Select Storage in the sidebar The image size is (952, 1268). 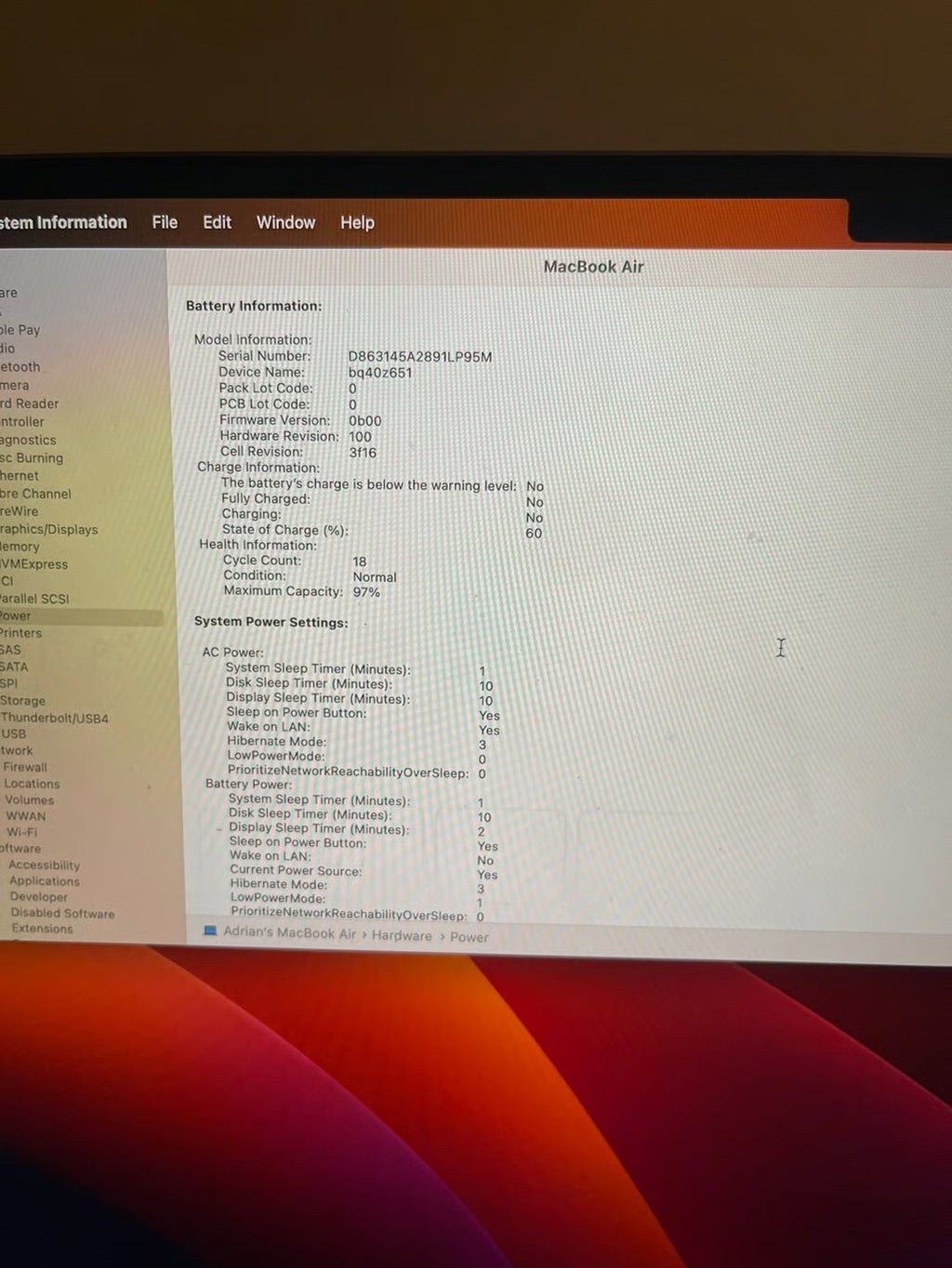23,701
